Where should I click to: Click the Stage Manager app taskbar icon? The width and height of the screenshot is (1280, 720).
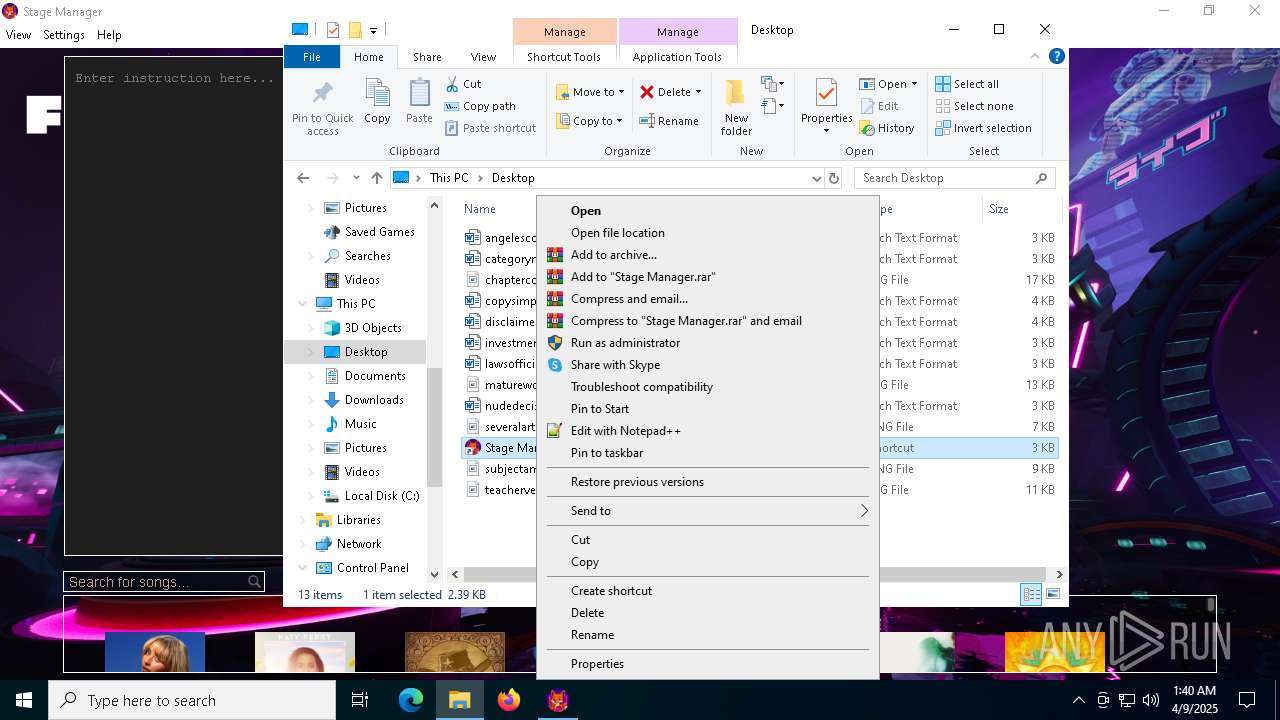(558, 700)
